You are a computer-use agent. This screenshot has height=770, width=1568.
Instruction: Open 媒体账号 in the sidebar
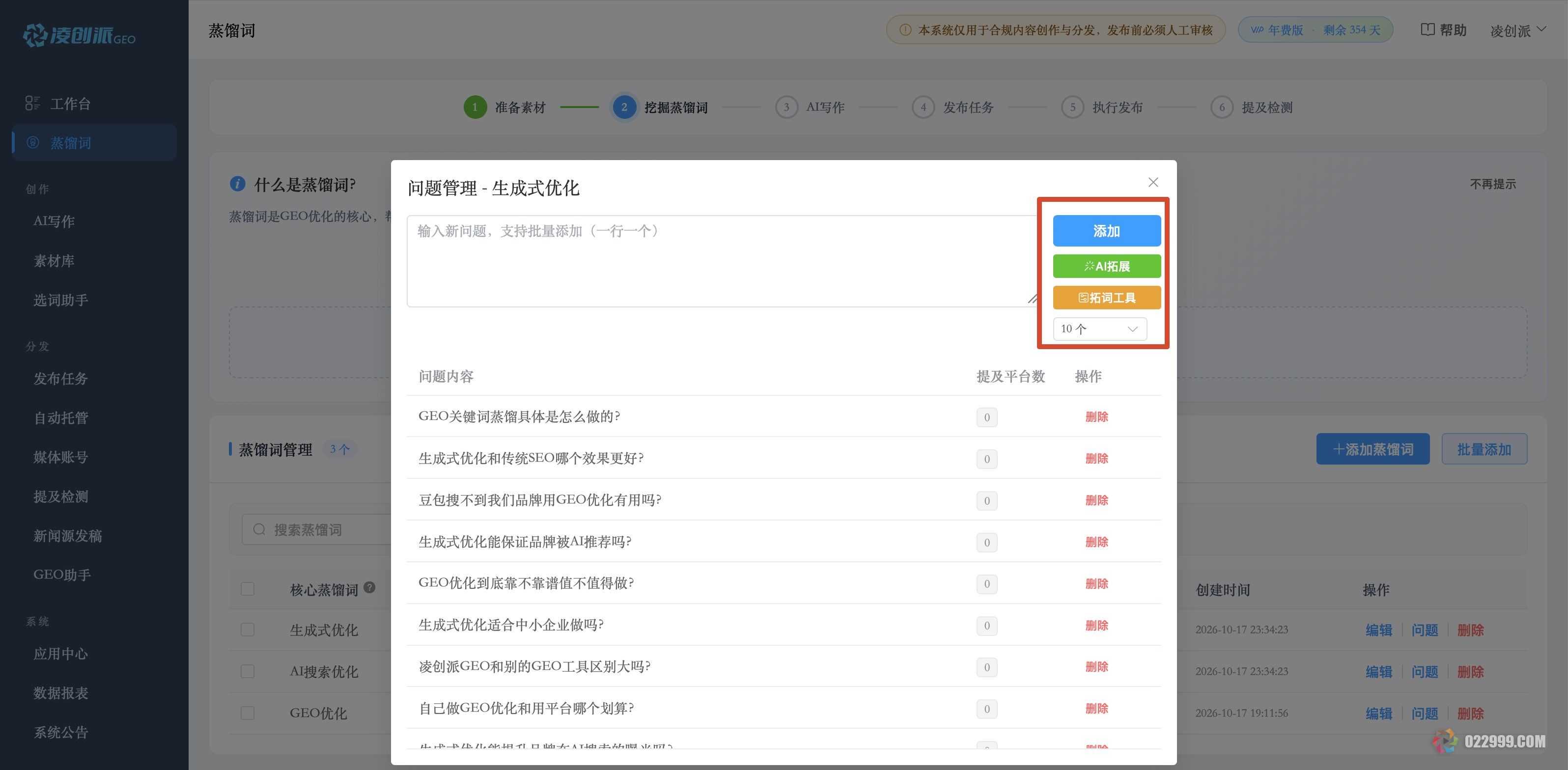[61, 457]
